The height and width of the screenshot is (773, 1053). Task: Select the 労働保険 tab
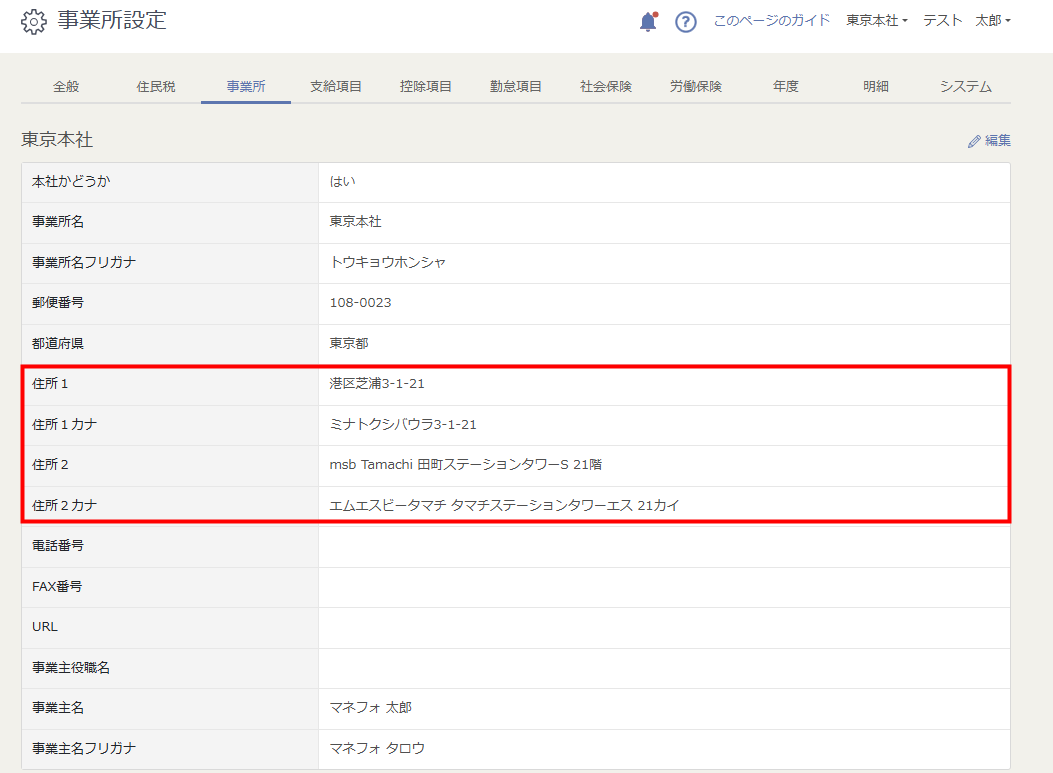point(696,87)
